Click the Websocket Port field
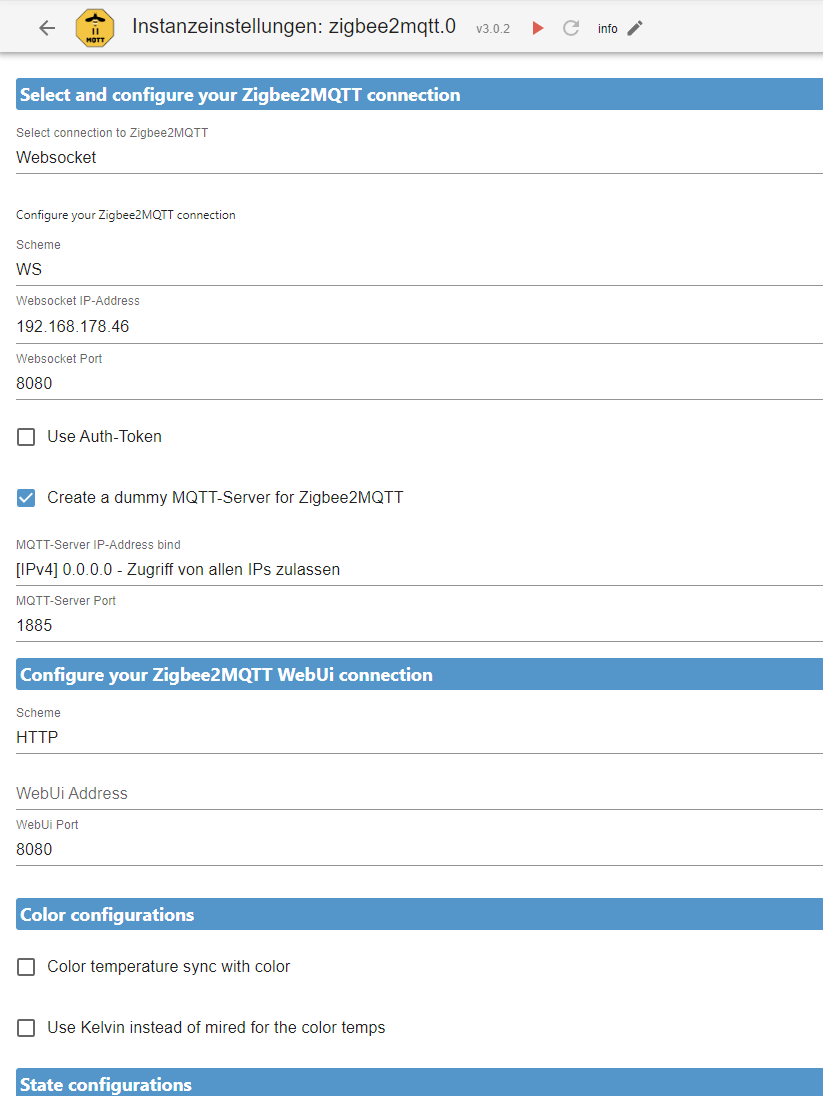Viewport: 823px width, 1108px height. click(419, 384)
